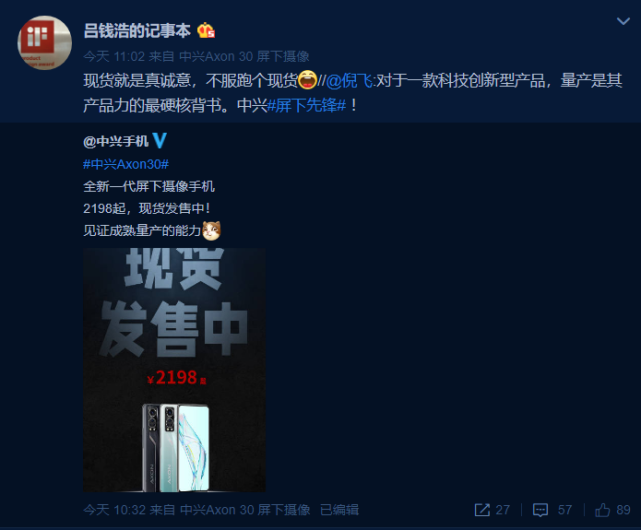Open the @中兴手机 account link
The image size is (641, 530).
click(116, 141)
